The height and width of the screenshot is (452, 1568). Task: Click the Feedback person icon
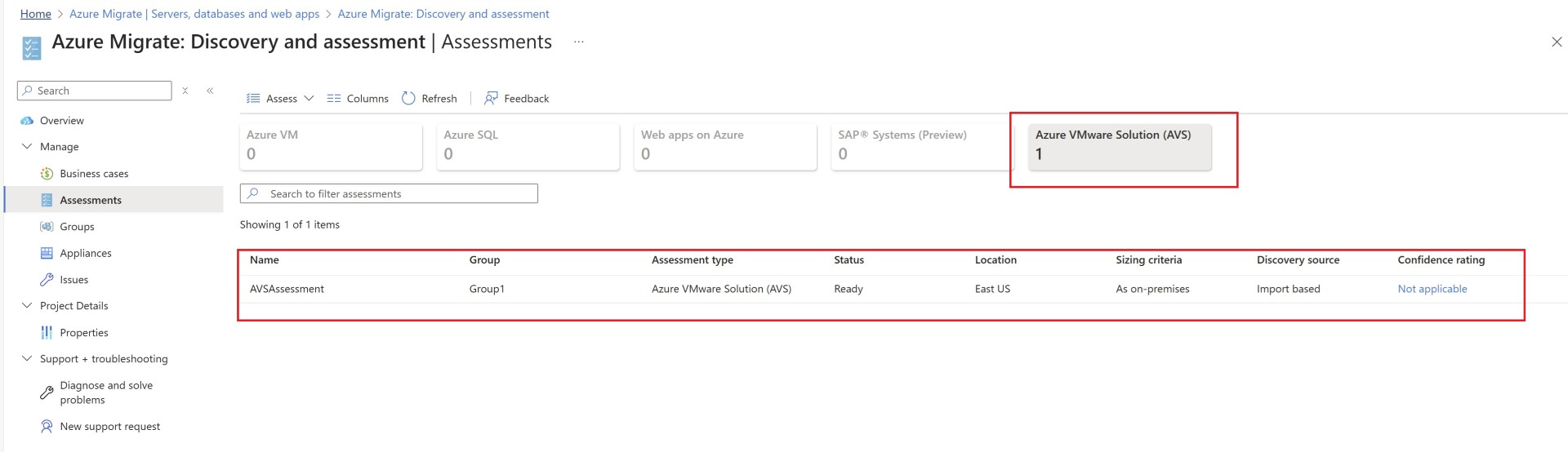(x=491, y=99)
